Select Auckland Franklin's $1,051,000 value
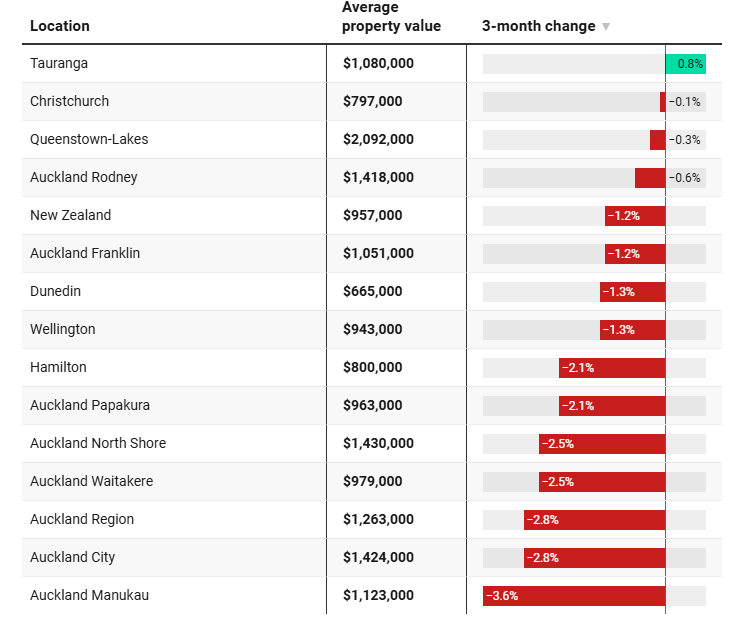 [378, 253]
